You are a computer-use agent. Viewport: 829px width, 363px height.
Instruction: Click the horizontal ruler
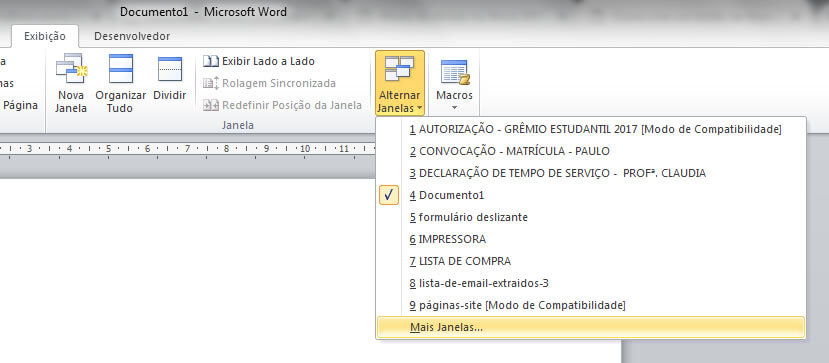tap(187, 149)
